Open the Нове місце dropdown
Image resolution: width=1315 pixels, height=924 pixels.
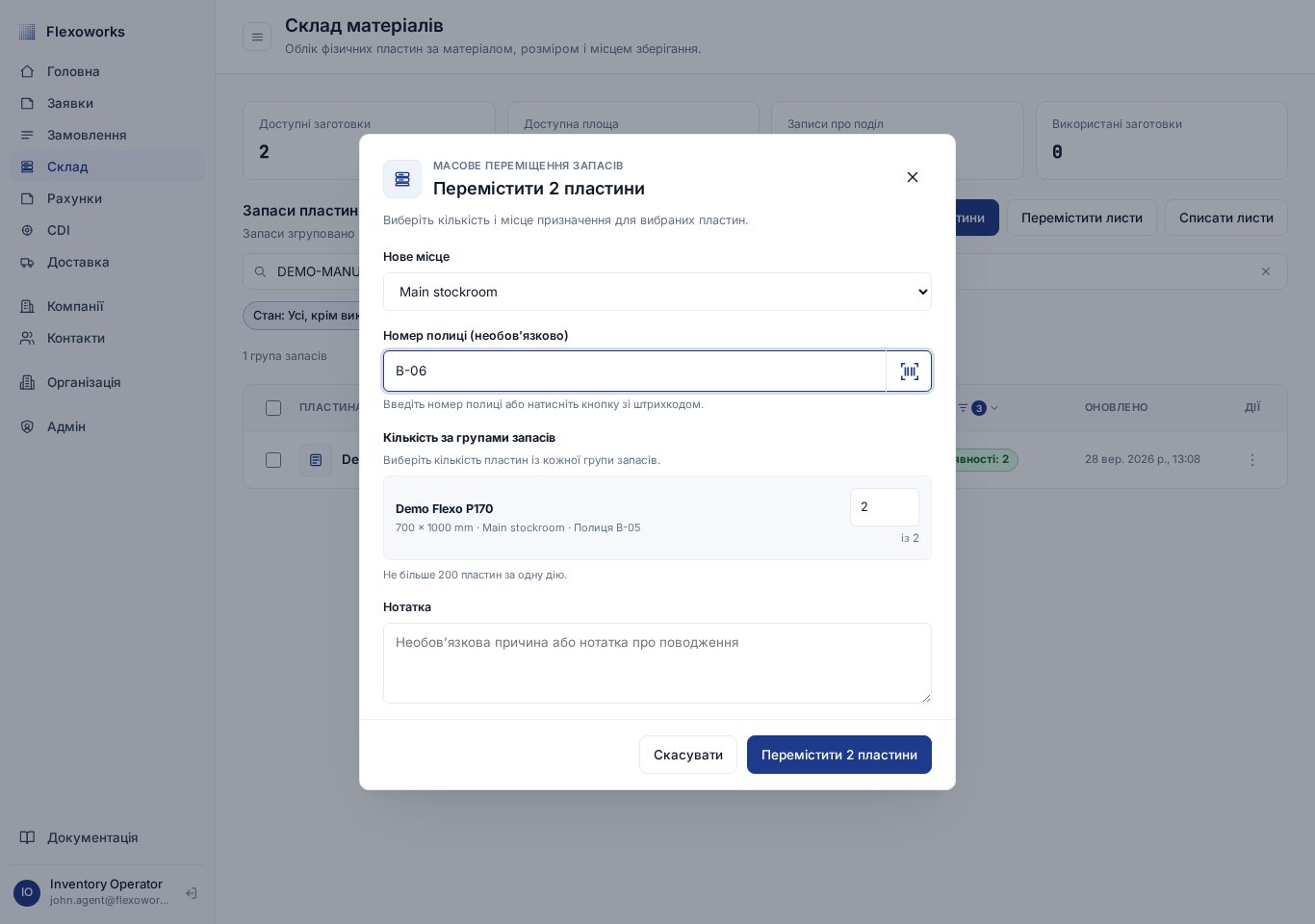(x=657, y=292)
